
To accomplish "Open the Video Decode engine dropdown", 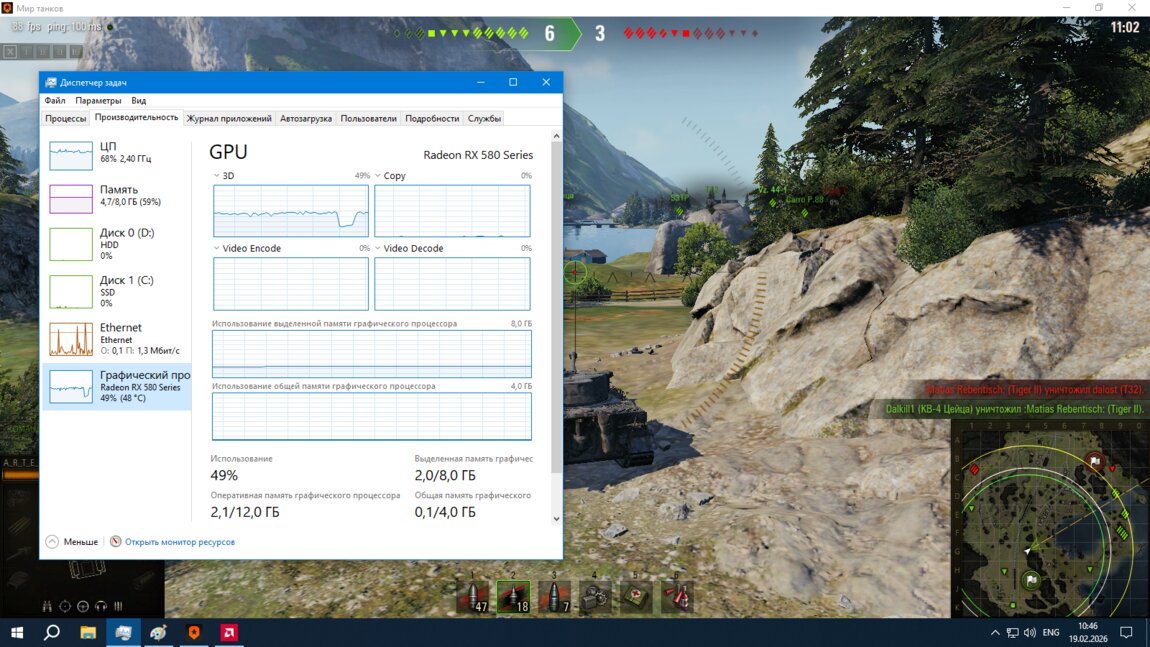I will [x=377, y=248].
